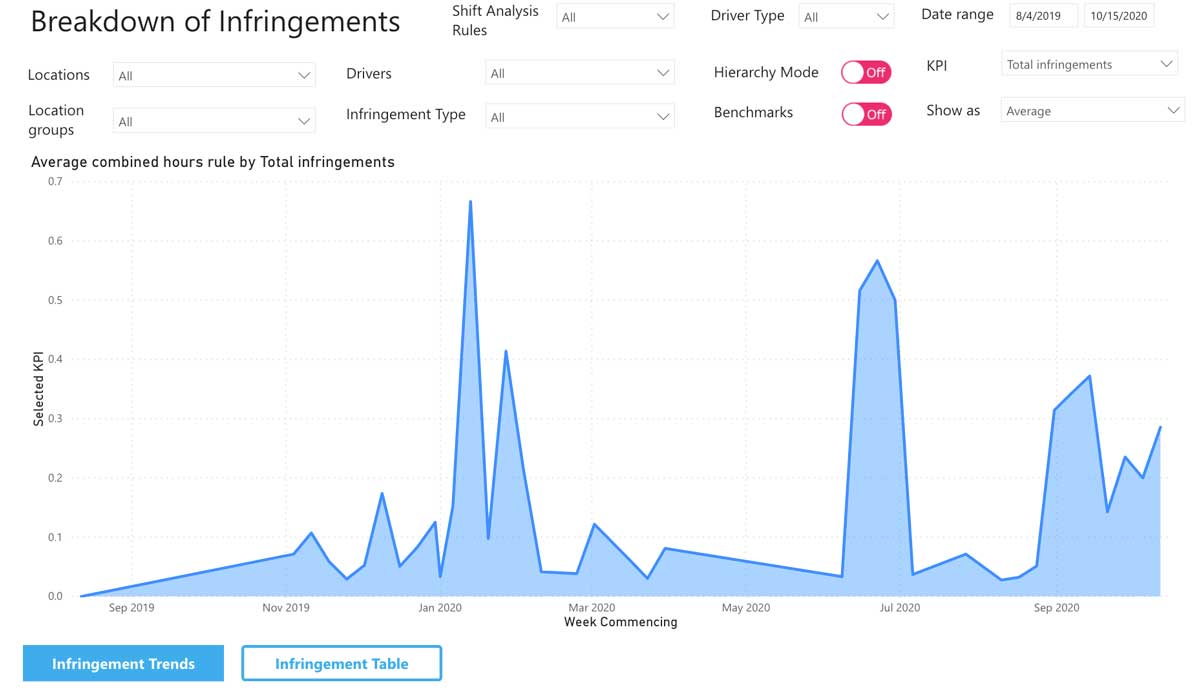This screenshot has width=1200, height=688.
Task: Toggle the Hierarchy Mode switch
Action: 865,73
